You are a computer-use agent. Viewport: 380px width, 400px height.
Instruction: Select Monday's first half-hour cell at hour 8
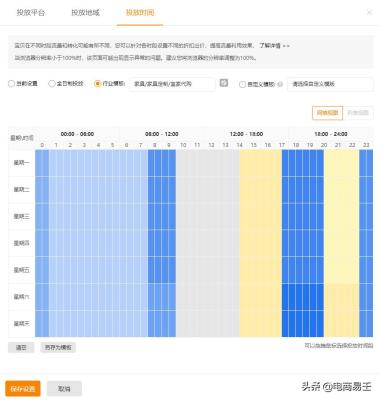(x=151, y=163)
